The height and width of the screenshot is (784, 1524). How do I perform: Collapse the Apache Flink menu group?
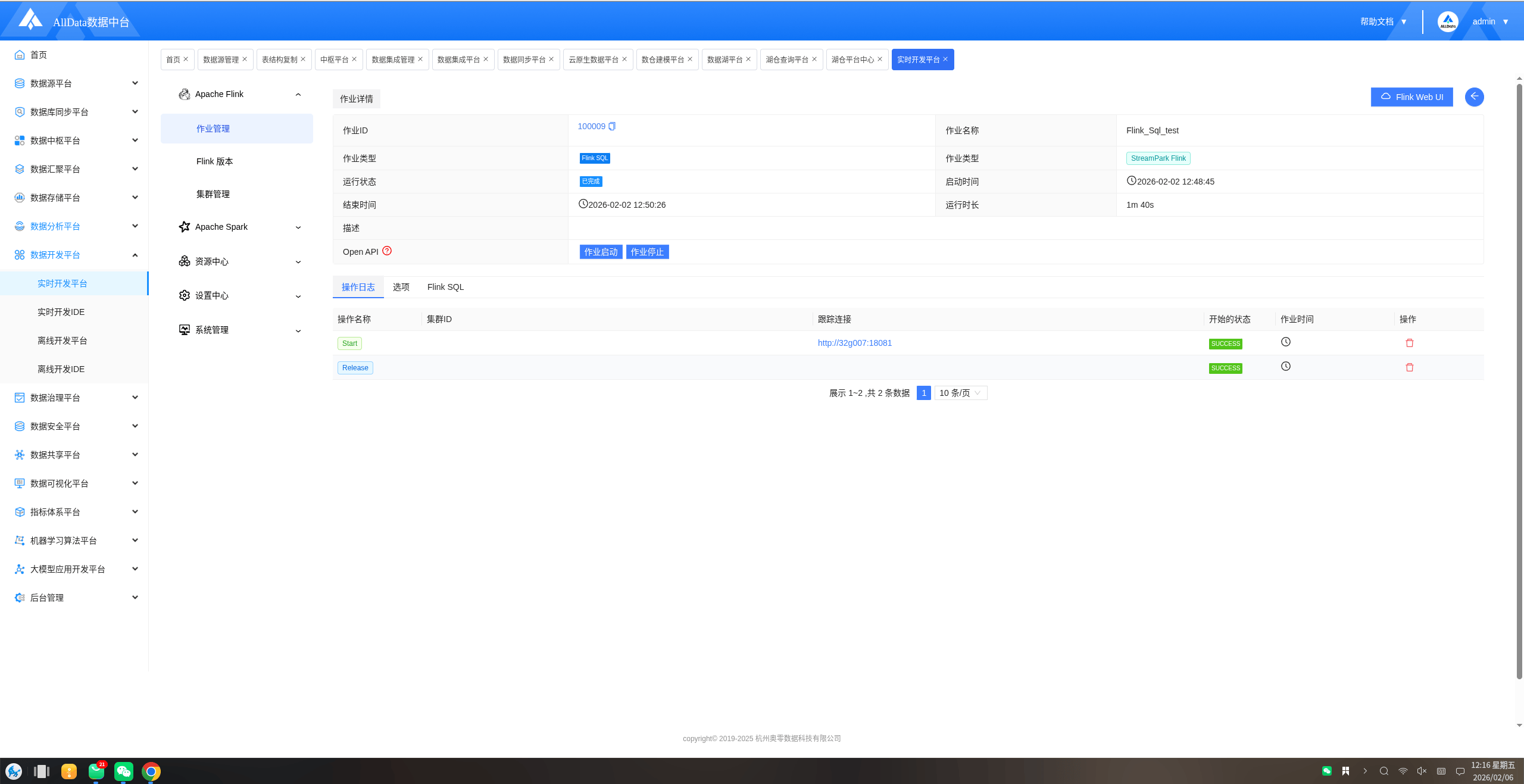point(298,95)
